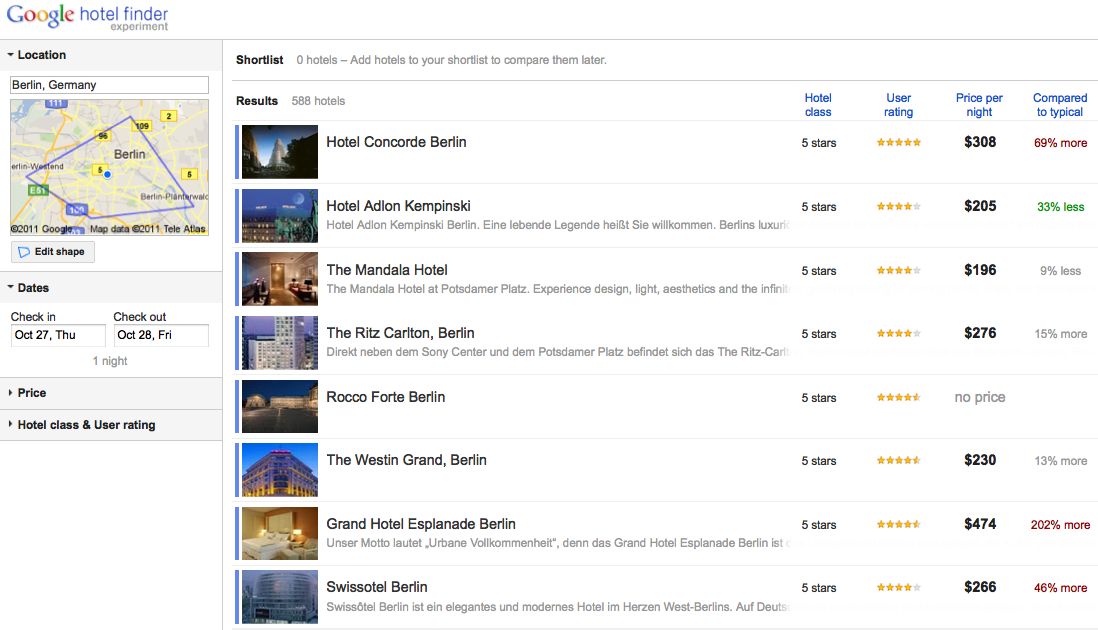Viewport: 1098px width, 630px height.
Task: Collapse the Dates section
Action: pyautogui.click(x=28, y=288)
